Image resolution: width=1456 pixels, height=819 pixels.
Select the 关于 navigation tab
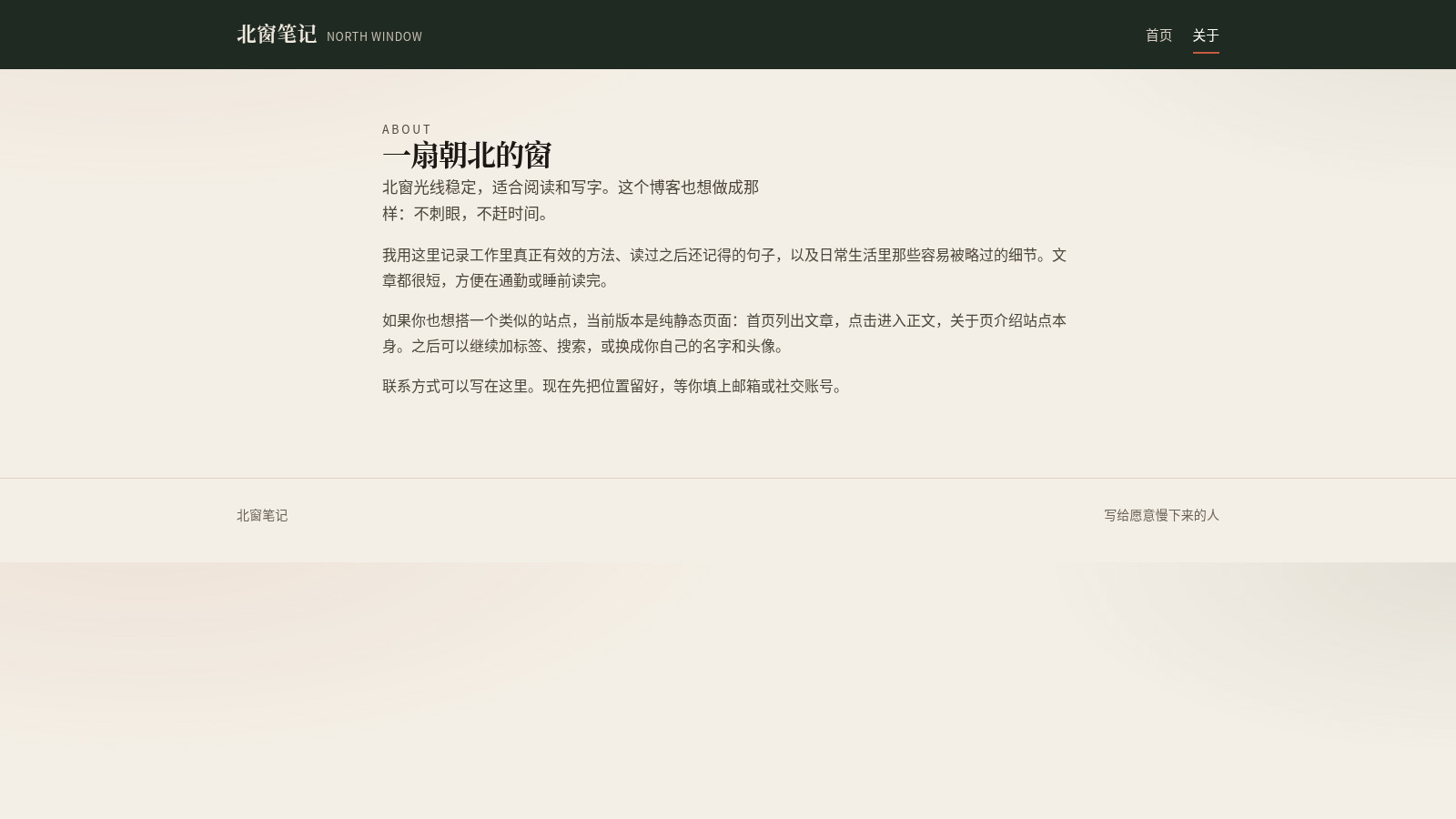[1206, 35]
